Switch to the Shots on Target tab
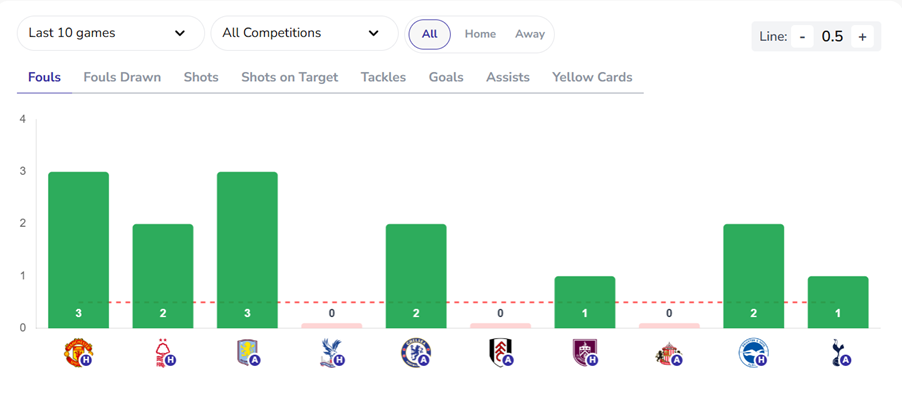The image size is (902, 401). 289,77
